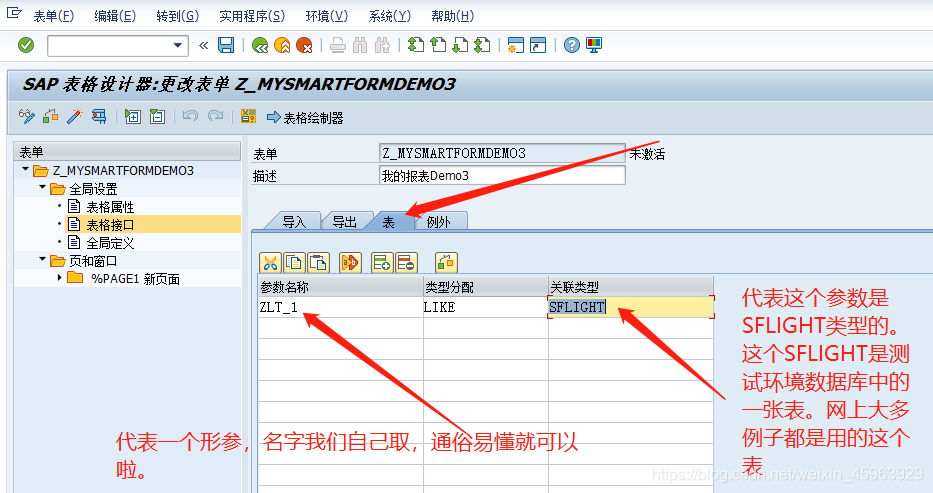Switch to the 导出 tab
Viewport: 933px width, 493px height.
click(x=345, y=222)
